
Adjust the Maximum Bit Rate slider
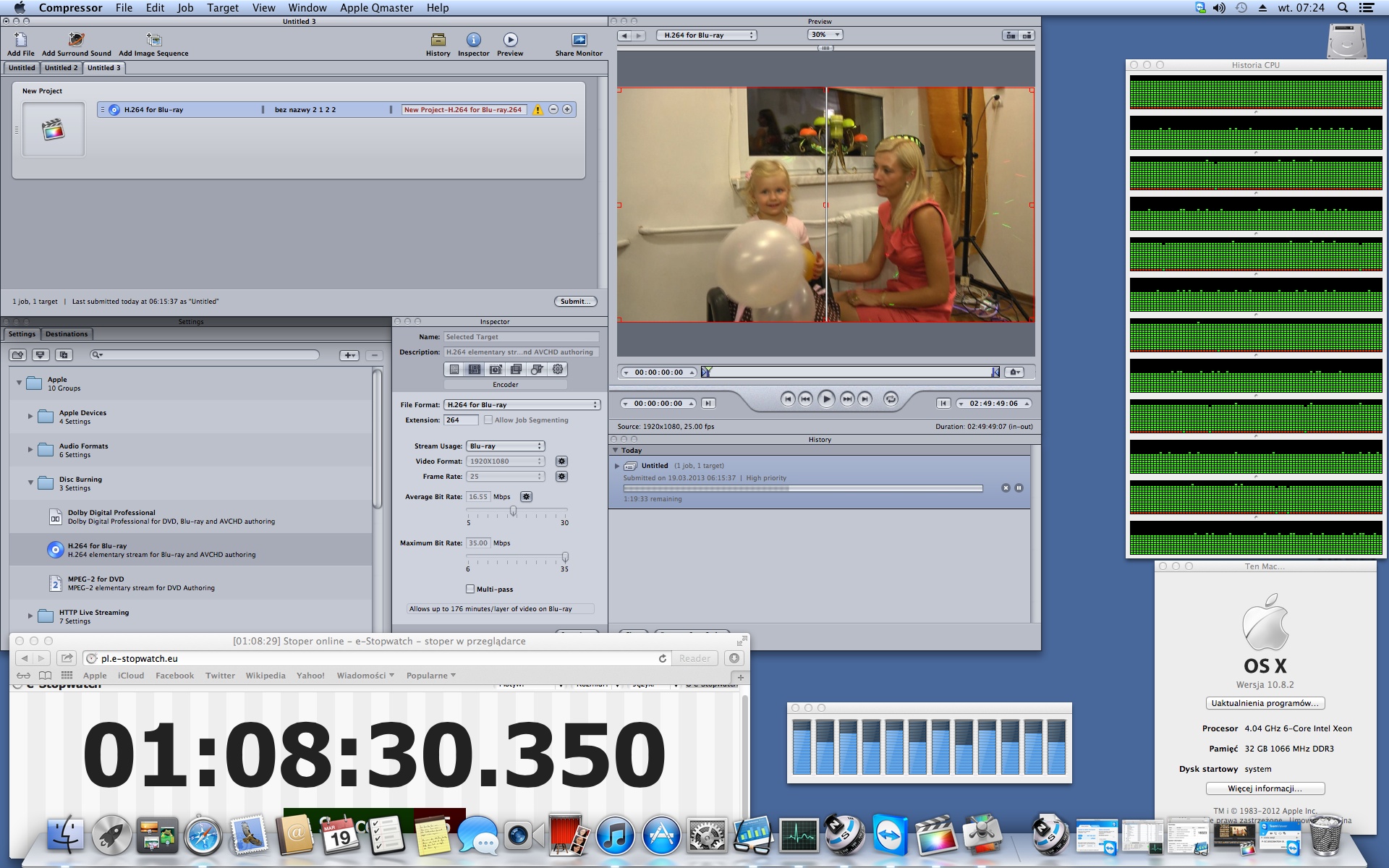coord(565,557)
